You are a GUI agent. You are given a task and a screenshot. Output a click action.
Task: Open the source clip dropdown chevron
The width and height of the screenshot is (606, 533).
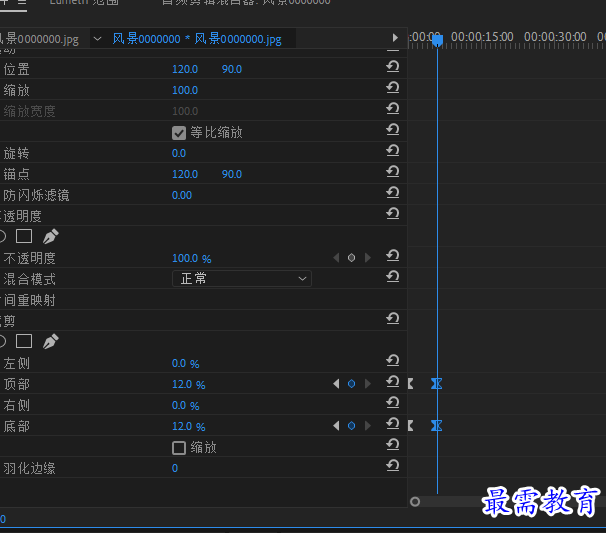tap(97, 39)
